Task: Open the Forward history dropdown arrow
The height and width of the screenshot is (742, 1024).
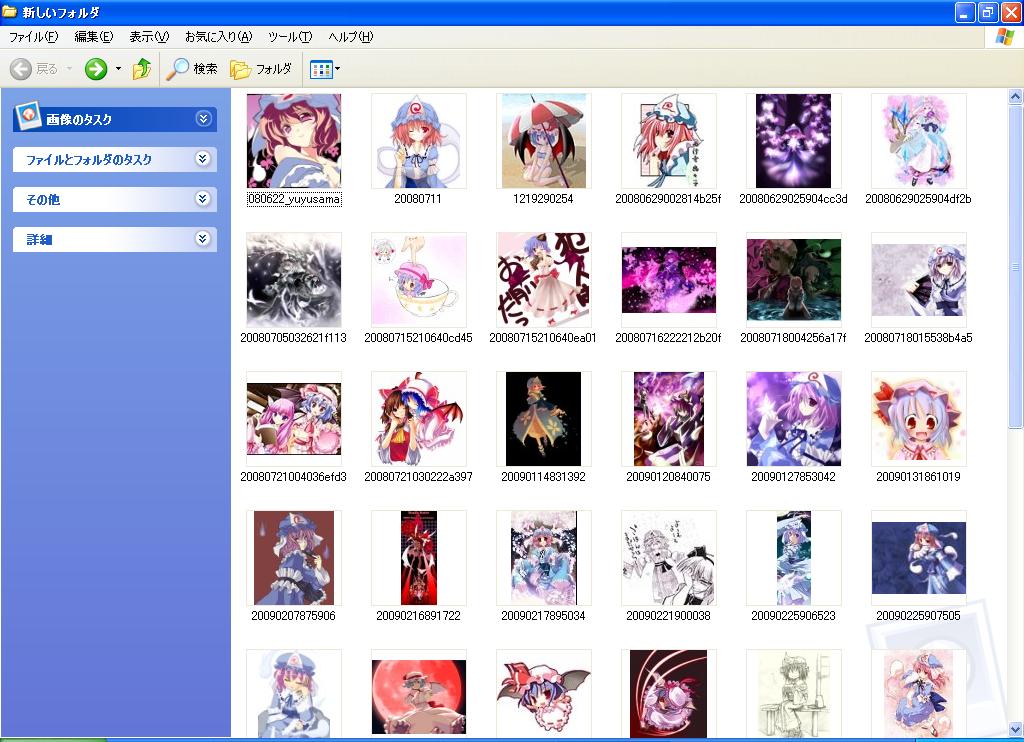Action: pos(118,69)
